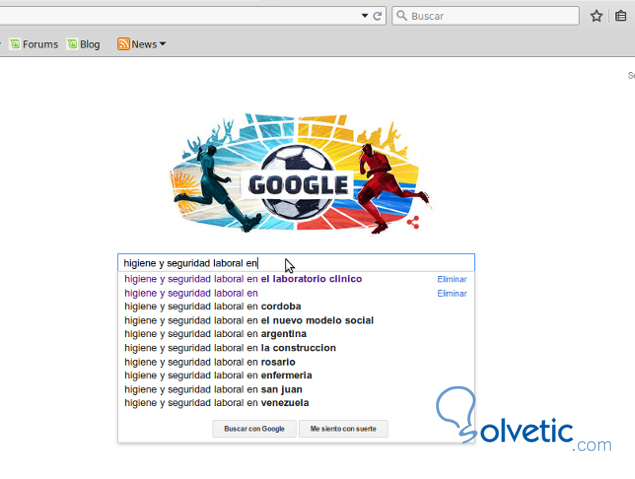Image resolution: width=635 pixels, height=479 pixels.
Task: Click the Forums bookmark favicon
Action: tap(15, 44)
